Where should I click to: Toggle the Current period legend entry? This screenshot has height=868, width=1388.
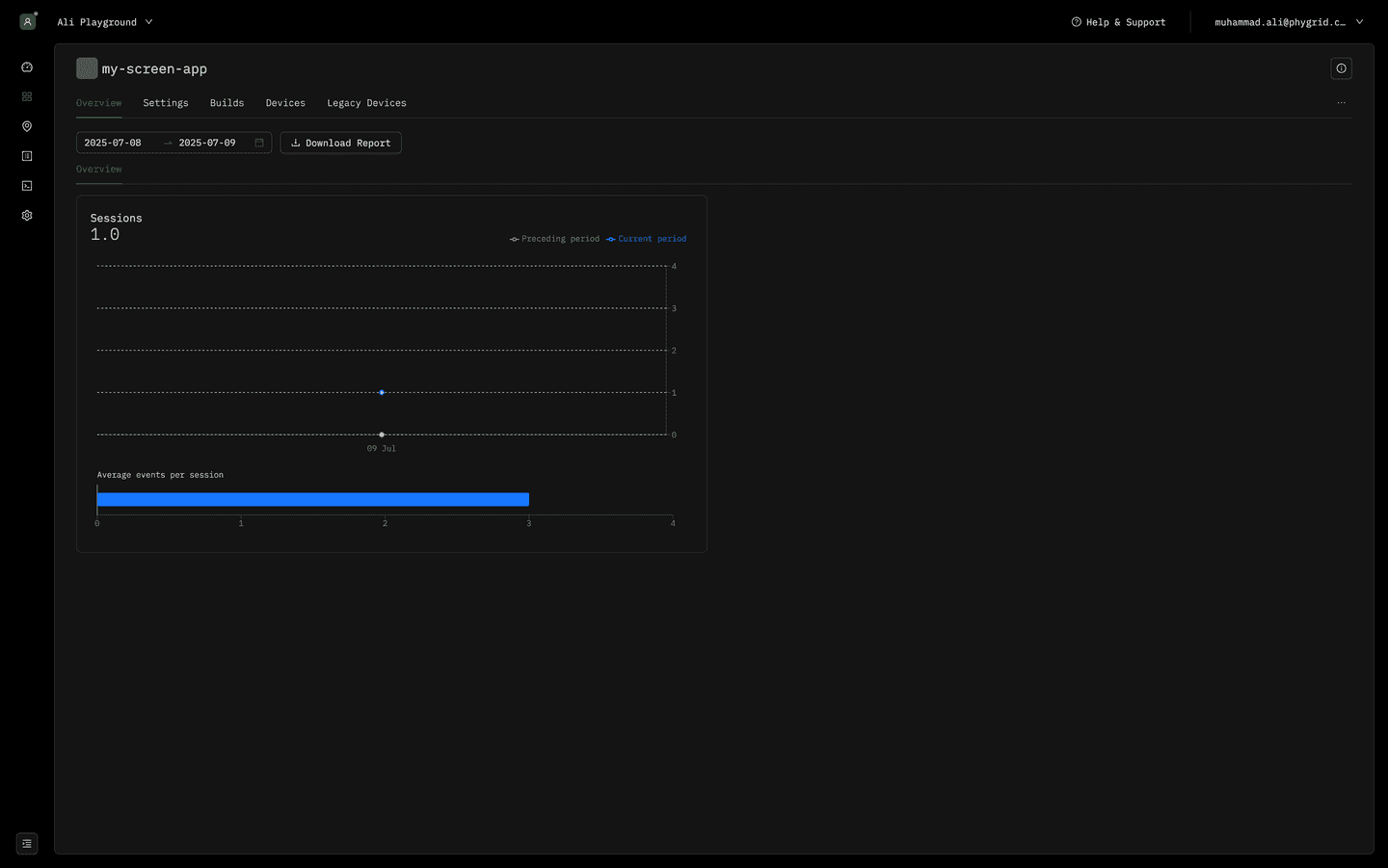(646, 238)
